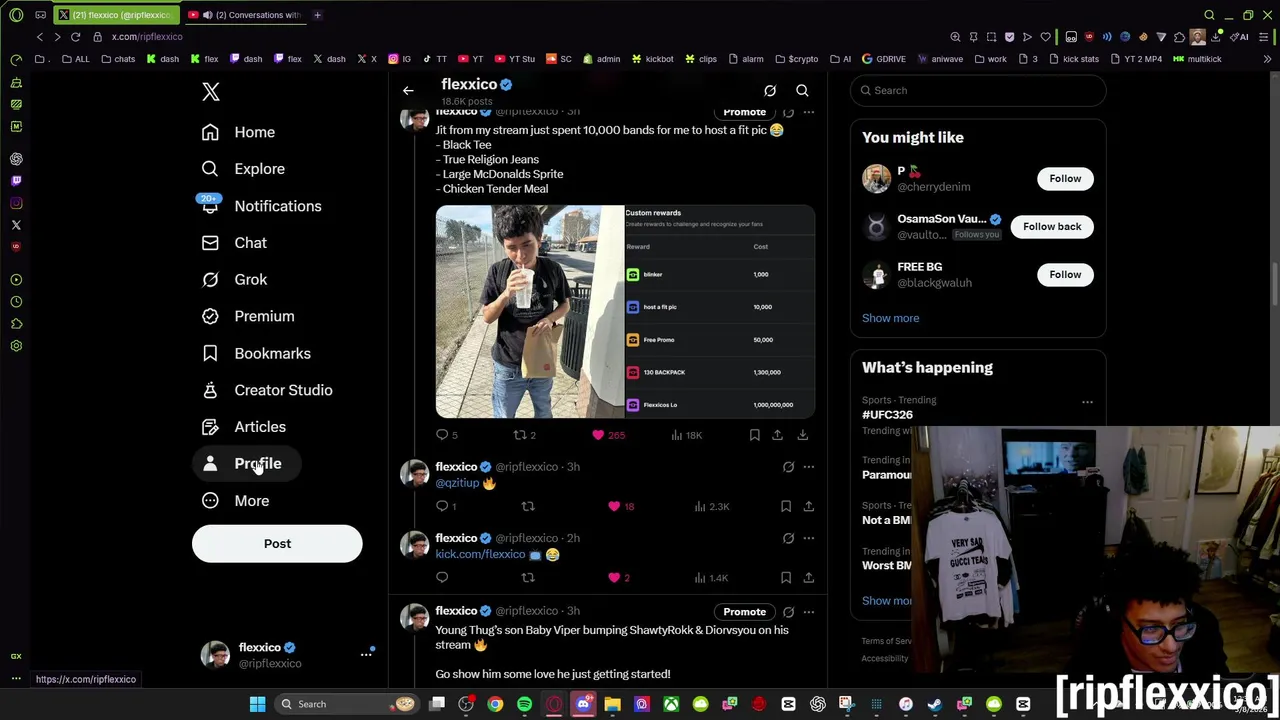Repost the fit pic post
This screenshot has height=720, width=1280.
[x=520, y=435]
